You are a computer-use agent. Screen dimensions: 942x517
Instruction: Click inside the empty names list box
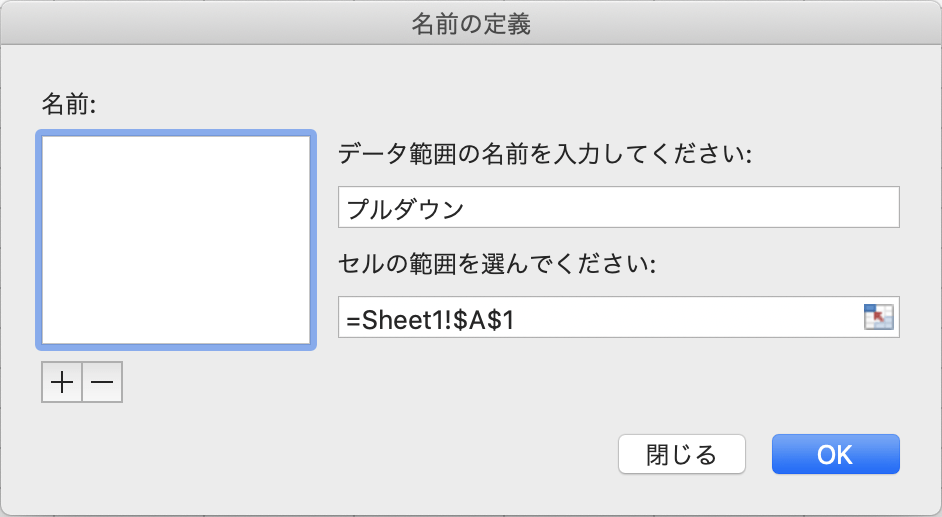coord(176,240)
